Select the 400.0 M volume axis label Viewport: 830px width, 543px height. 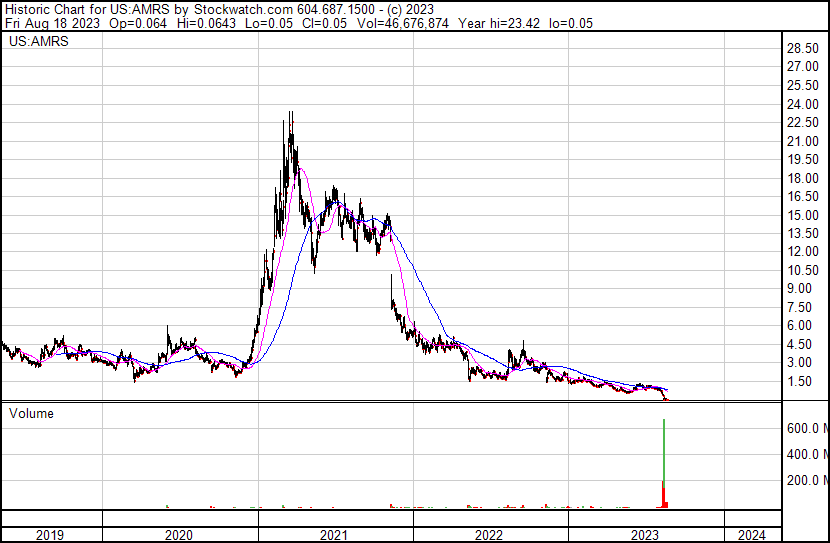[x=802, y=454]
